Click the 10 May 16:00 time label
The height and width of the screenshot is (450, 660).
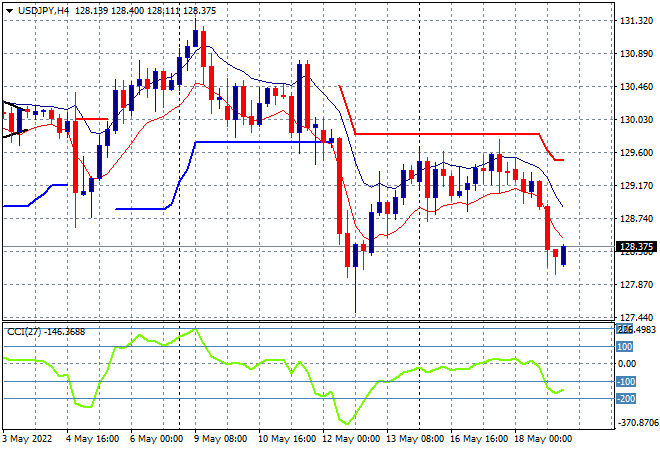pyautogui.click(x=287, y=439)
